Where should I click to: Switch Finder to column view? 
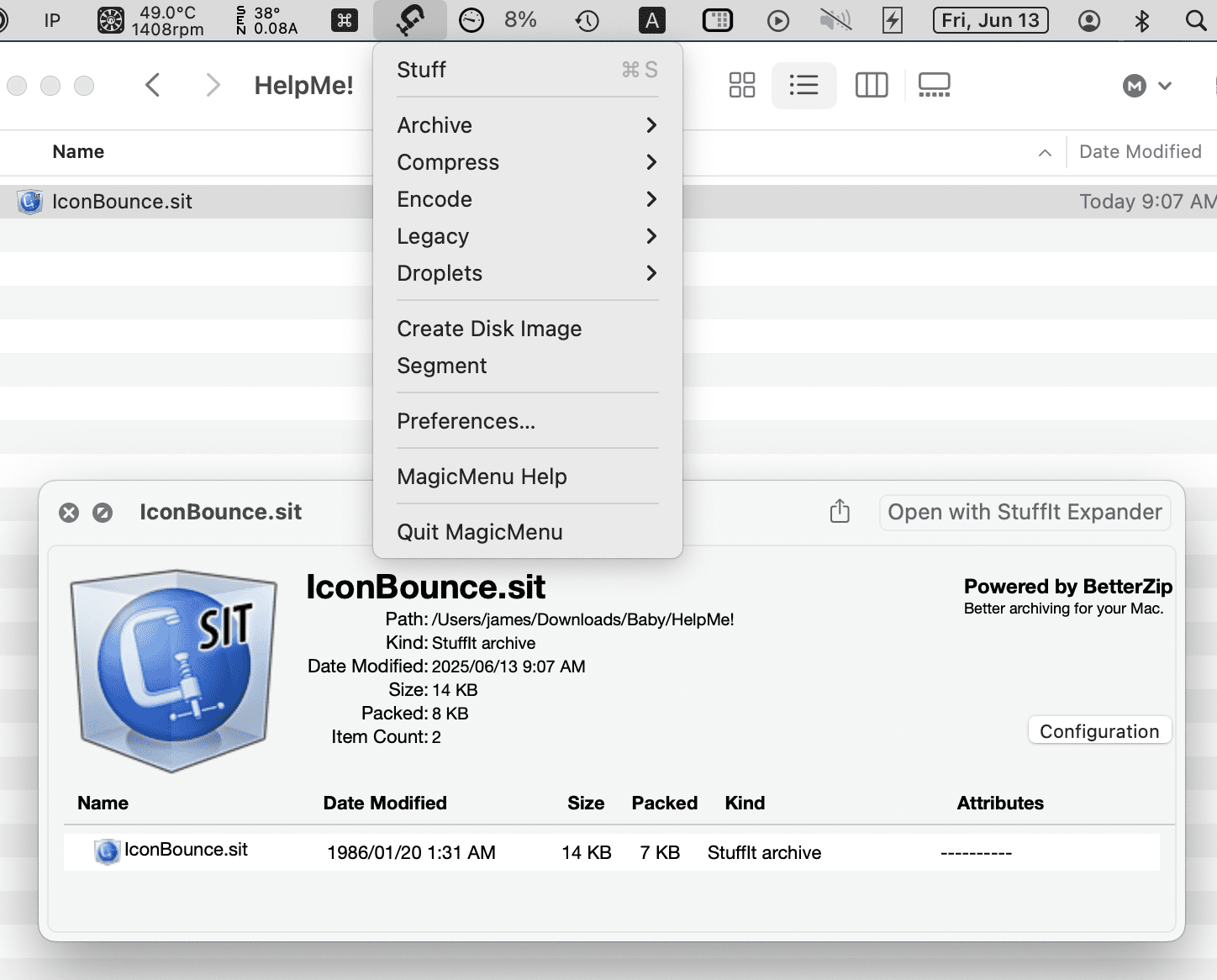(871, 85)
